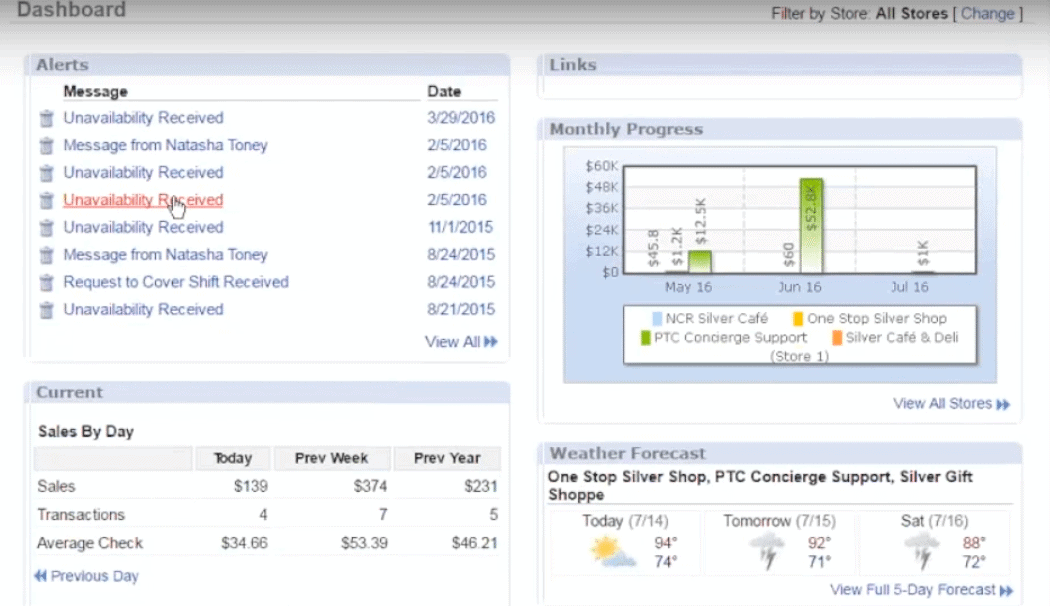Click View All Stores link

click(x=951, y=404)
